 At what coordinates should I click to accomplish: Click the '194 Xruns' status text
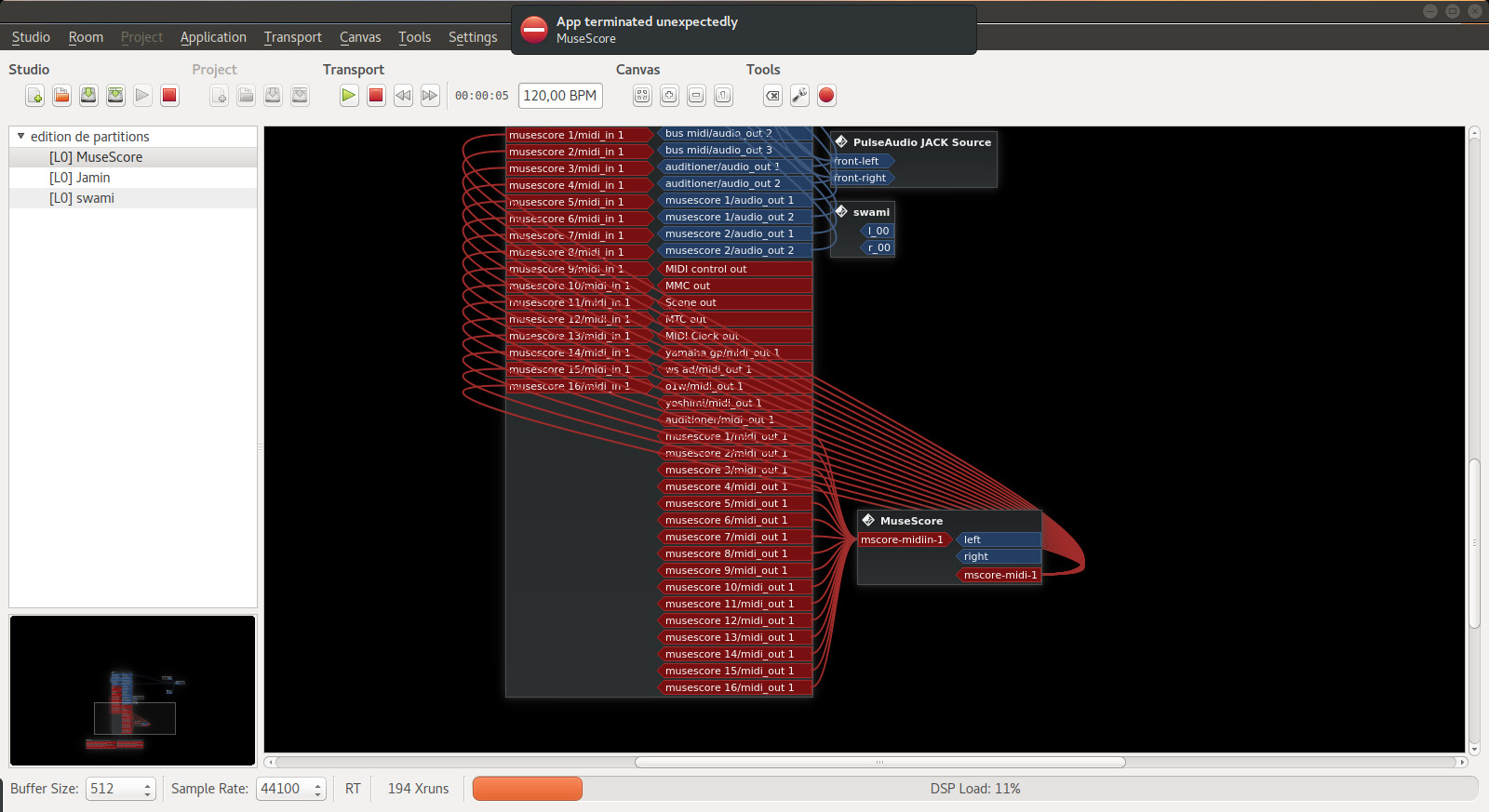(x=418, y=789)
